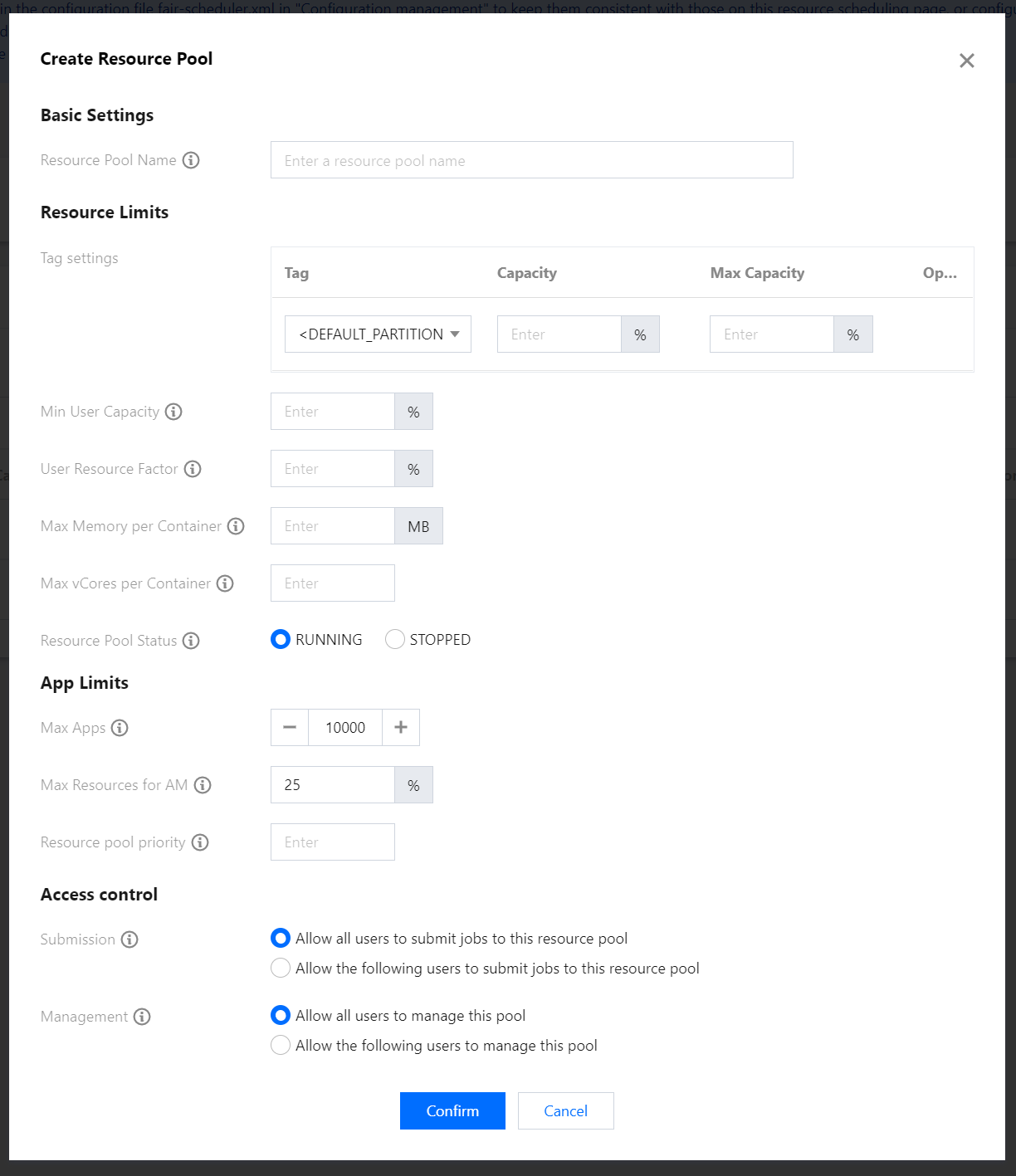
Task: Click info icon next to Max Resources for AM
Action: tap(203, 785)
